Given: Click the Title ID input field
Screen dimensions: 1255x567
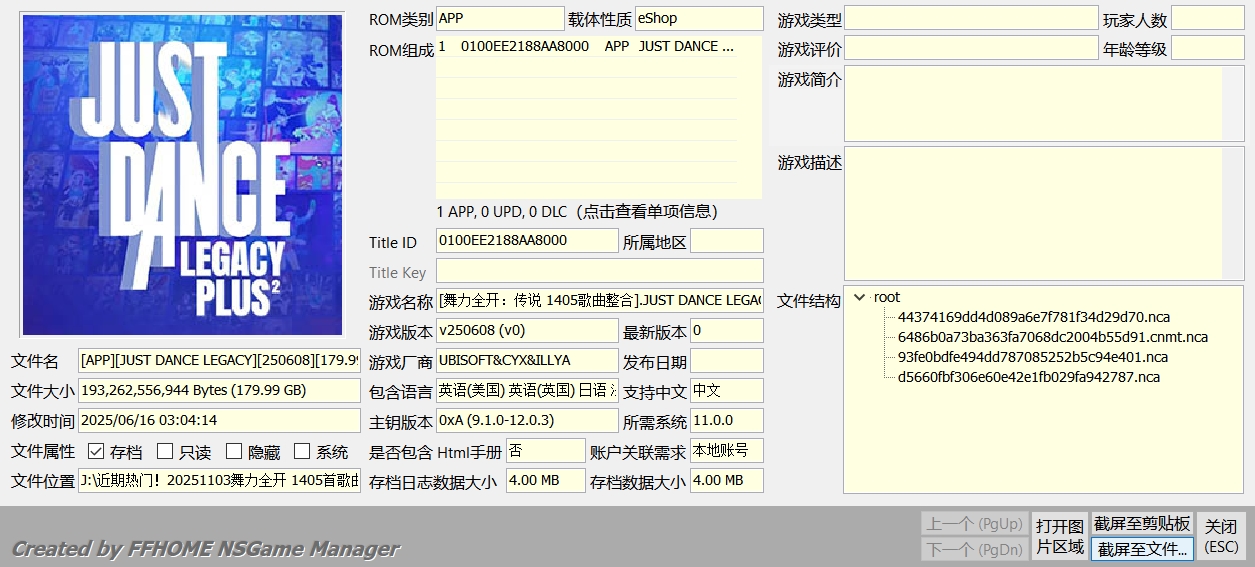Looking at the screenshot, I should [x=527, y=241].
